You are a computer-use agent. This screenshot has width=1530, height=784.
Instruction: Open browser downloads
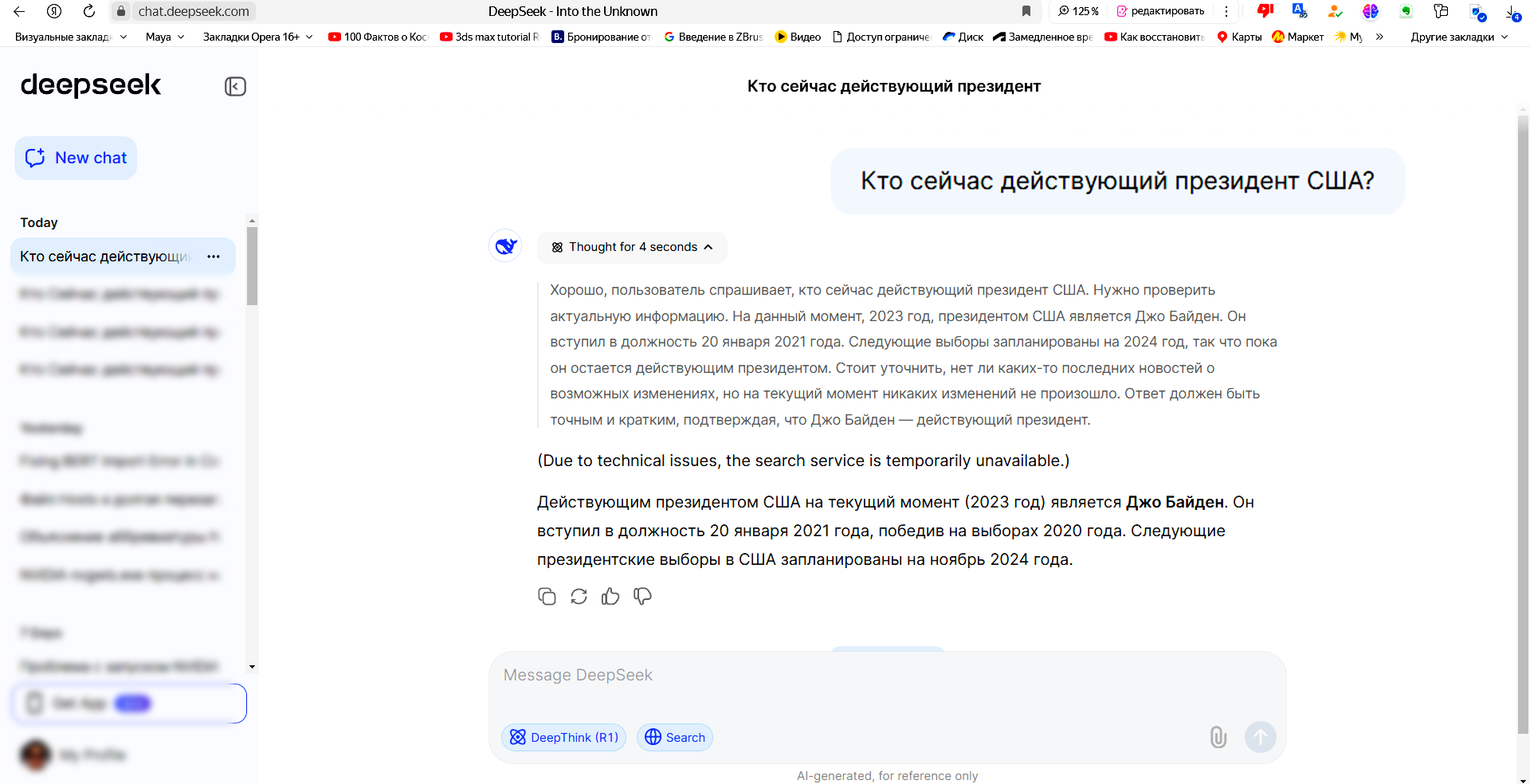click(1512, 12)
